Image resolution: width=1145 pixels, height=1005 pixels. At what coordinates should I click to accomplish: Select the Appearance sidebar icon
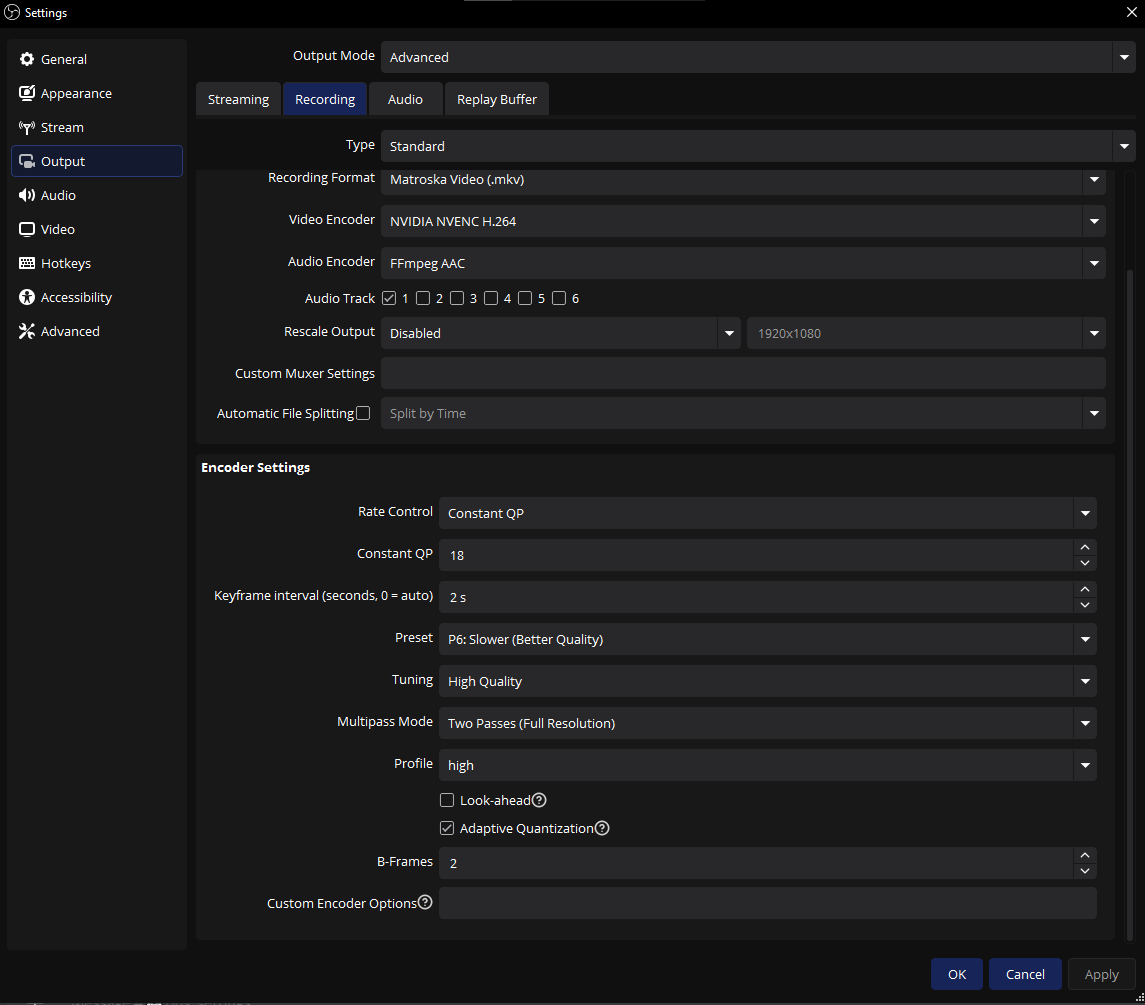[27, 93]
